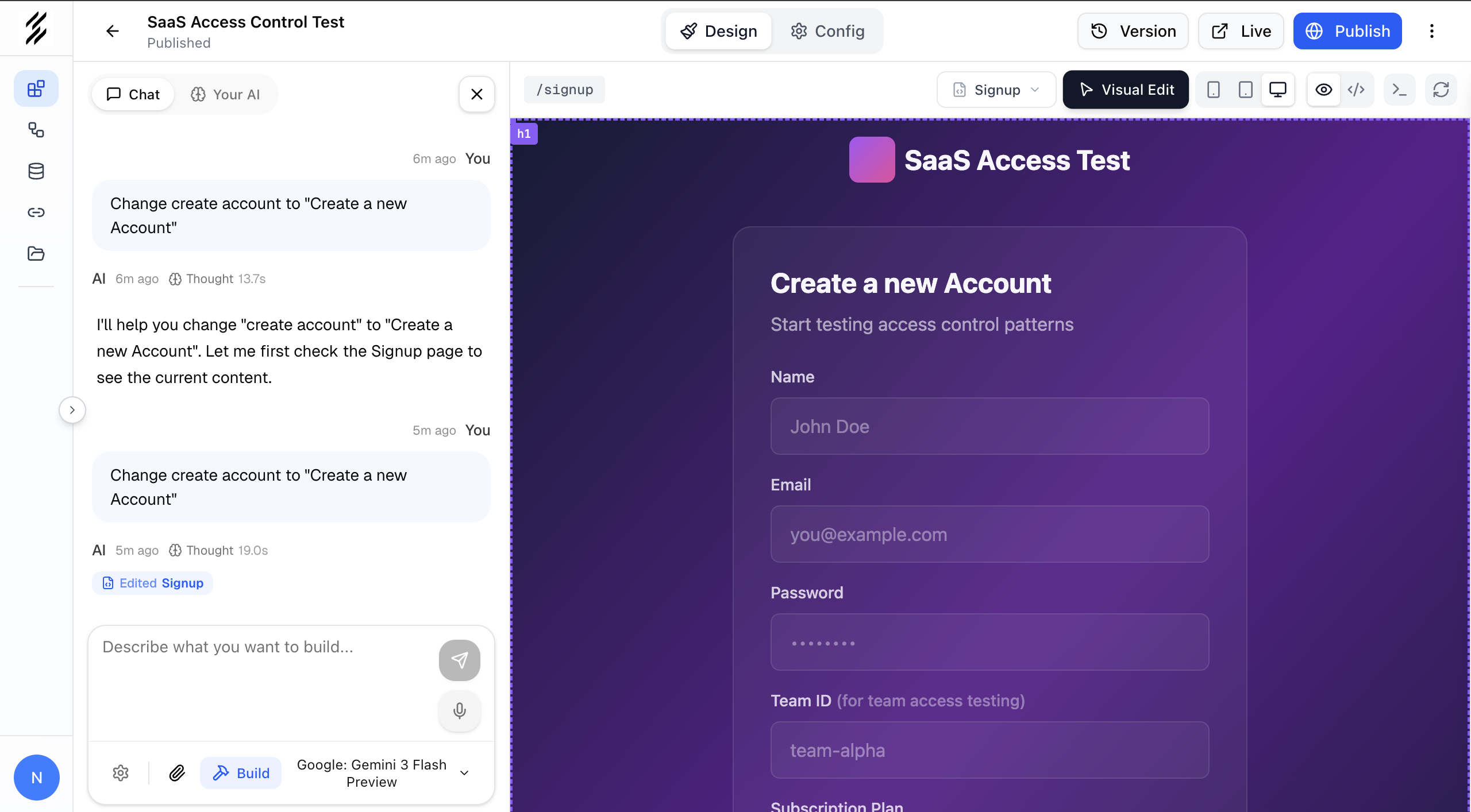Toggle Visual Edit mode off

click(1126, 90)
